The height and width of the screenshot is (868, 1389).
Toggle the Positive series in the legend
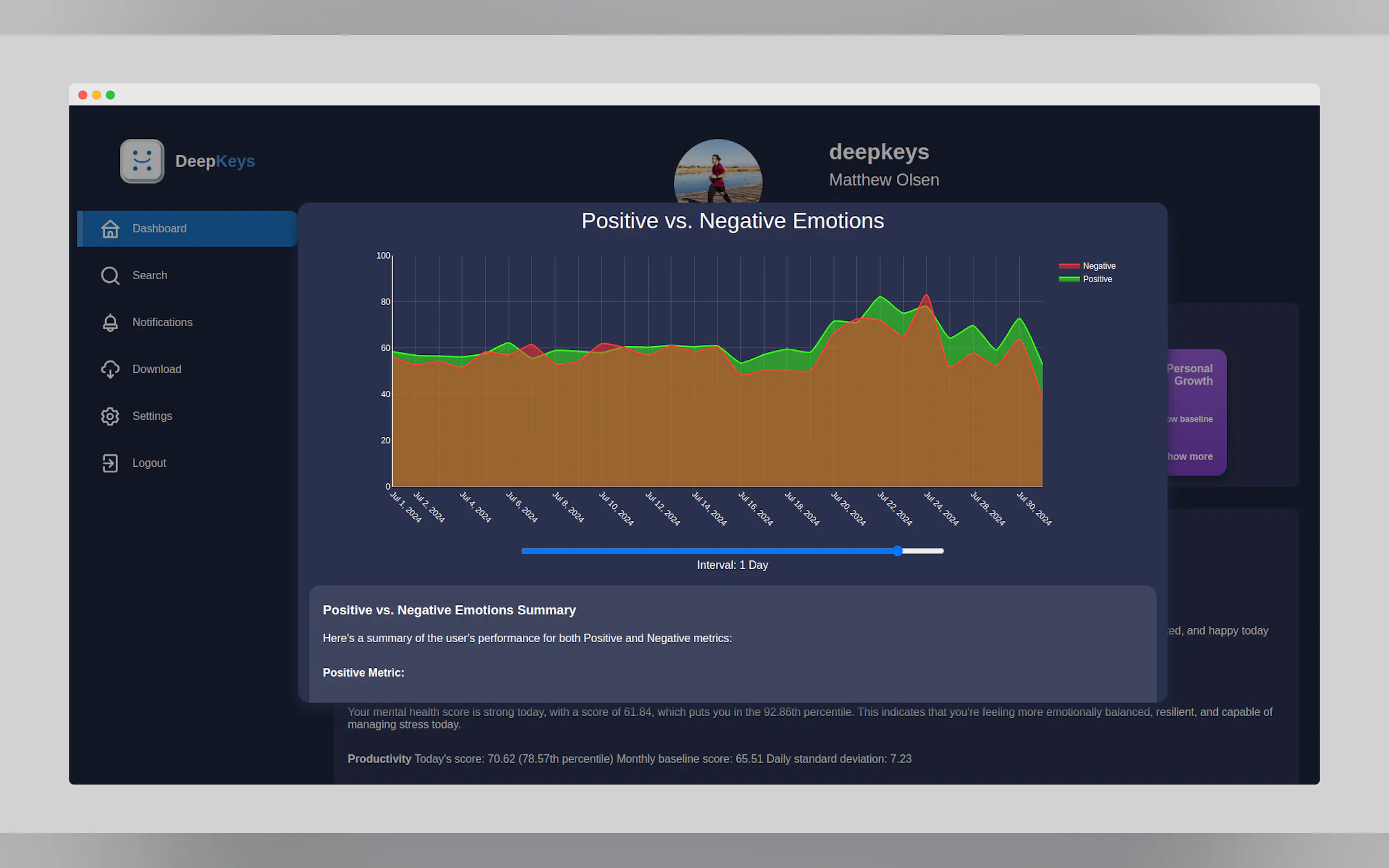[x=1097, y=279]
